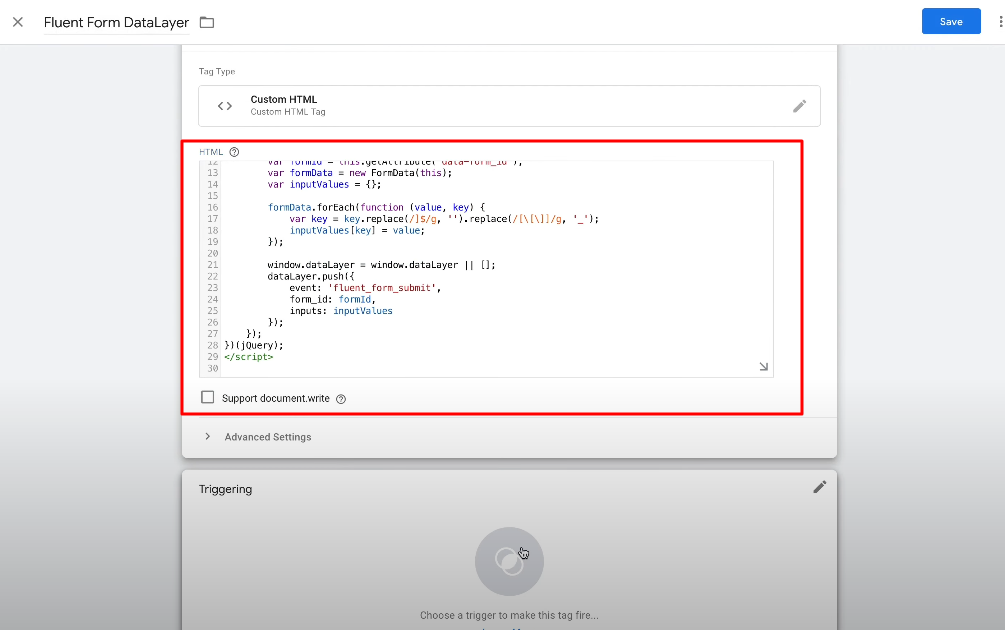Click the Custom HTML code brackets icon
This screenshot has height=630, width=1005.
(x=225, y=106)
